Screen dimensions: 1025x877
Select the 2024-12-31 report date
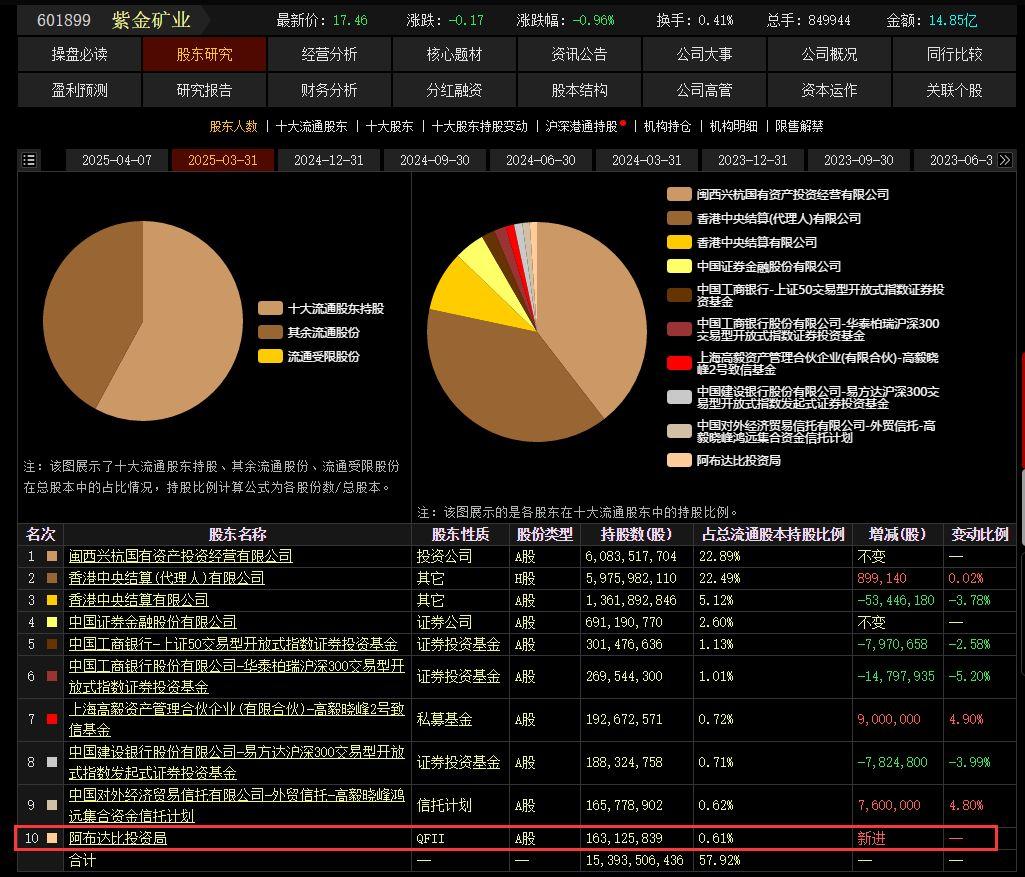(330, 160)
